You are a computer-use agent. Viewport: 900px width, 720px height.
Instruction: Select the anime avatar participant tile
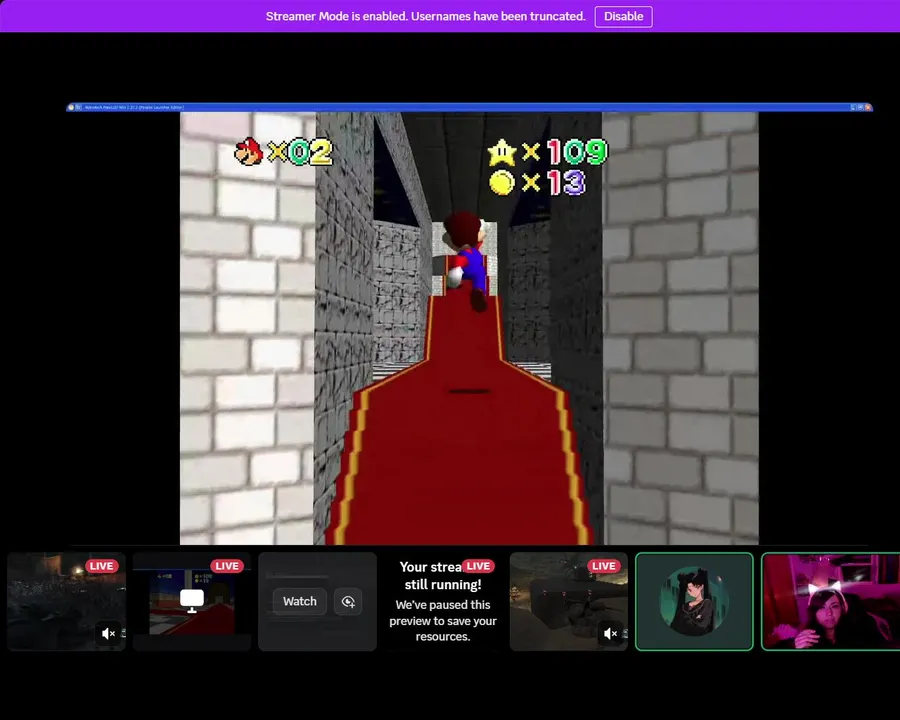694,601
